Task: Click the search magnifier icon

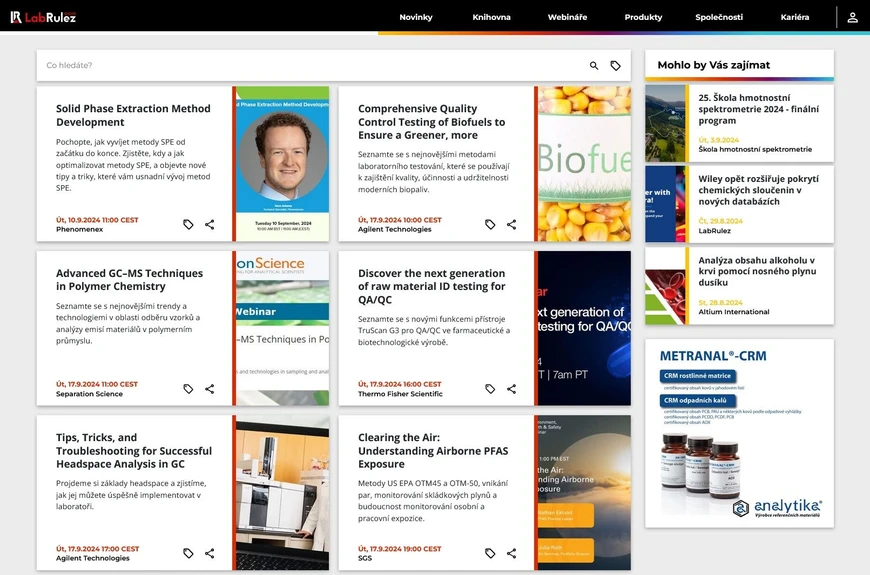Action: pos(594,66)
